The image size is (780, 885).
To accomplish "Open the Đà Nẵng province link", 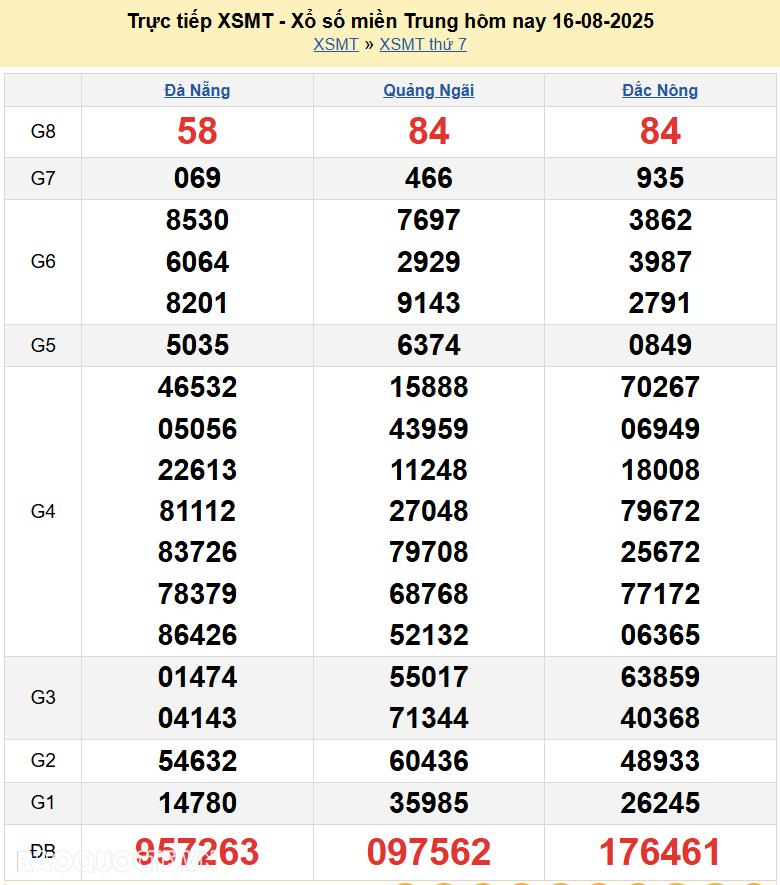I will (x=197, y=90).
